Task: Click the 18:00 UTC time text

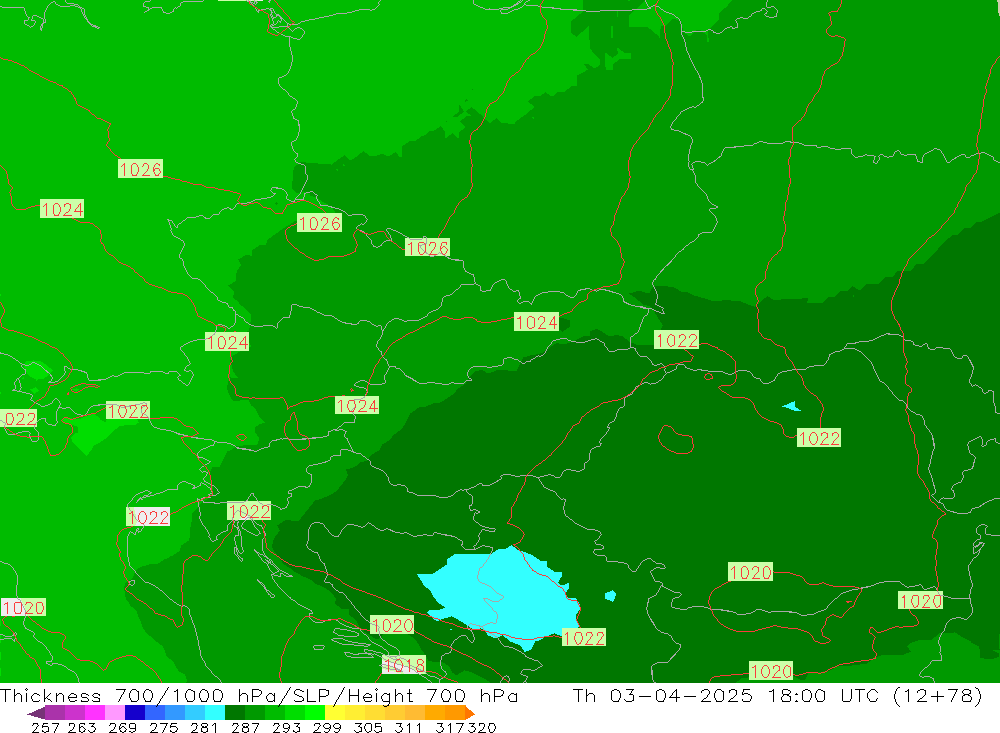Action: (825, 695)
